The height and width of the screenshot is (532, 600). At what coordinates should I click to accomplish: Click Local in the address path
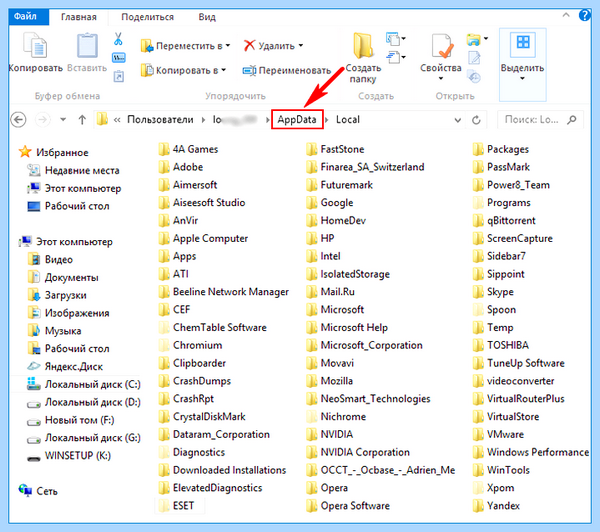pos(348,120)
